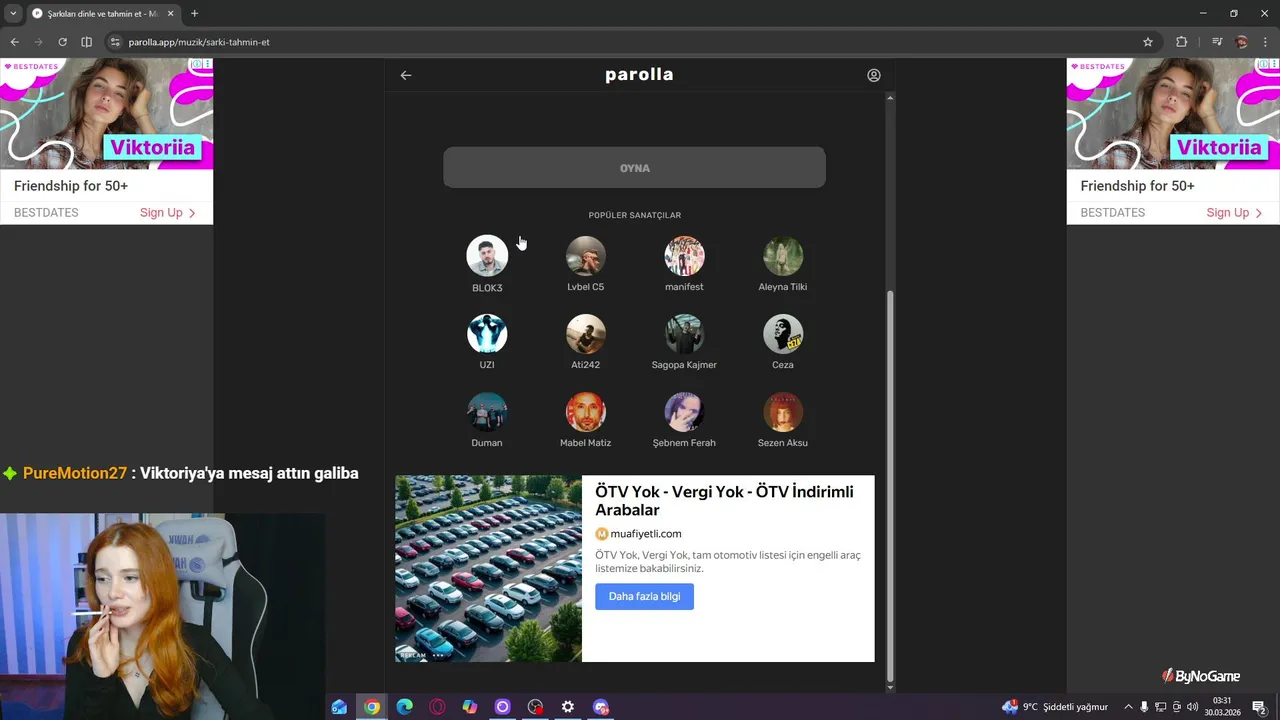Open Opera browser in the taskbar

click(437, 707)
